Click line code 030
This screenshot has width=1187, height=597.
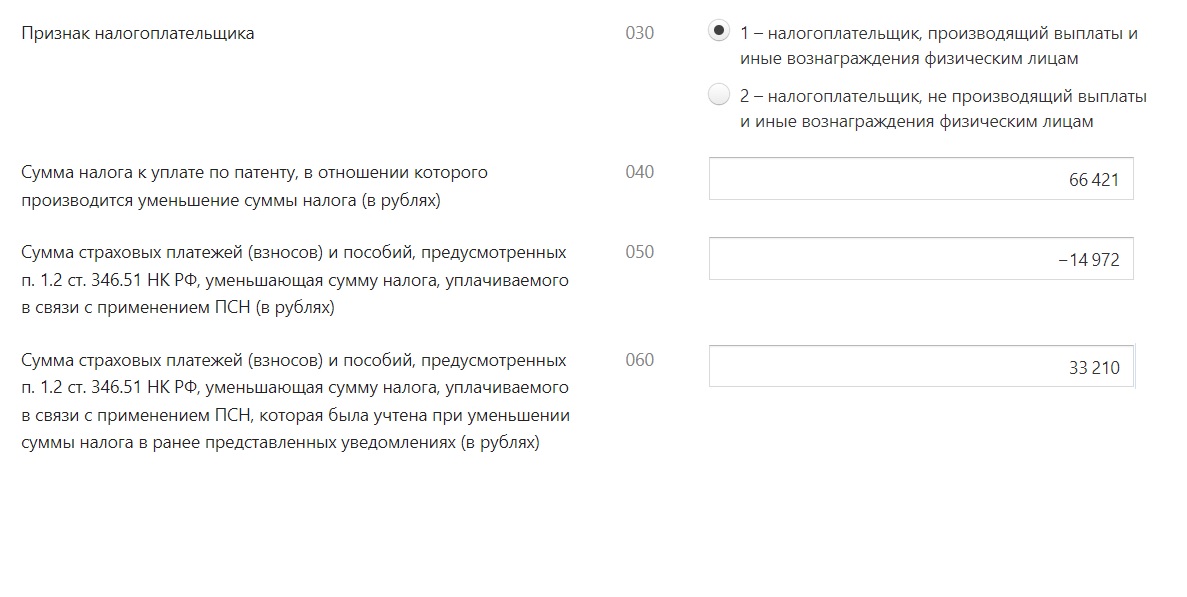640,33
